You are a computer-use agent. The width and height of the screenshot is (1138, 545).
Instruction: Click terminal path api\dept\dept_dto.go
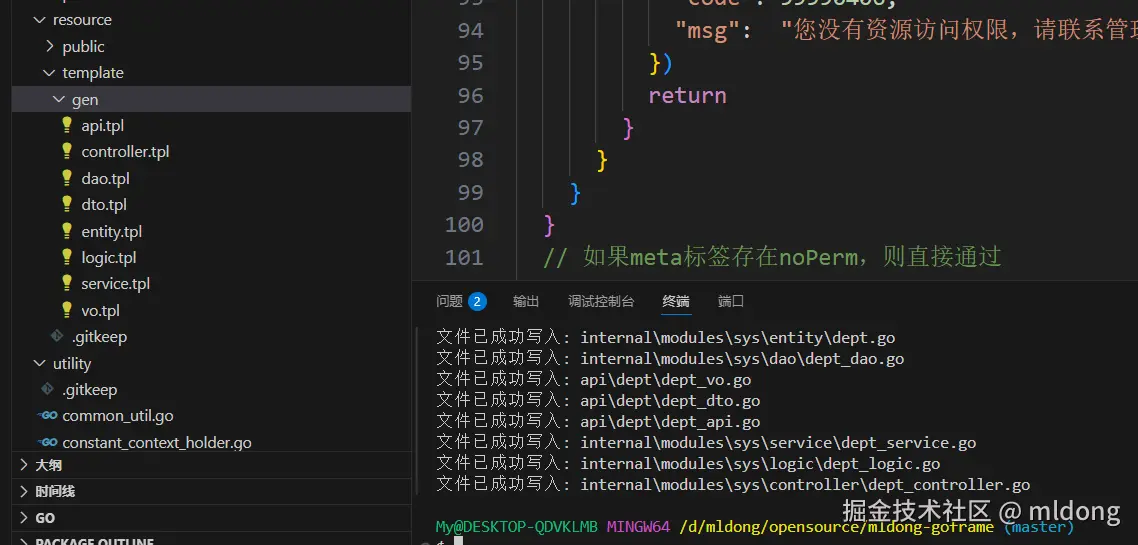(670, 401)
